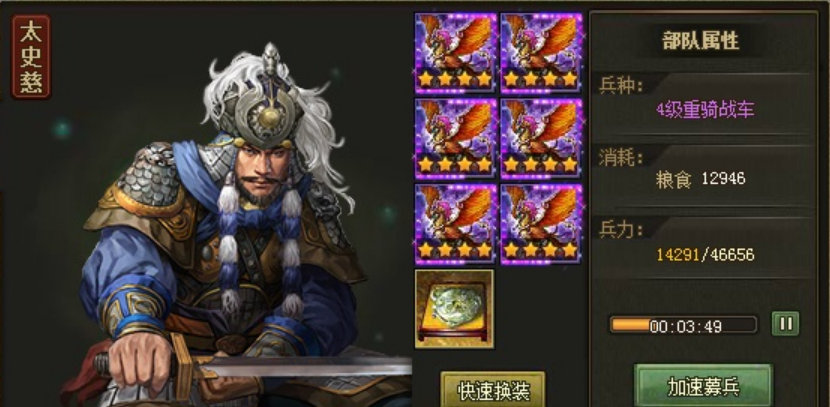Click the 14291/46656 troop strength value
The width and height of the screenshot is (830, 407).
point(705,255)
